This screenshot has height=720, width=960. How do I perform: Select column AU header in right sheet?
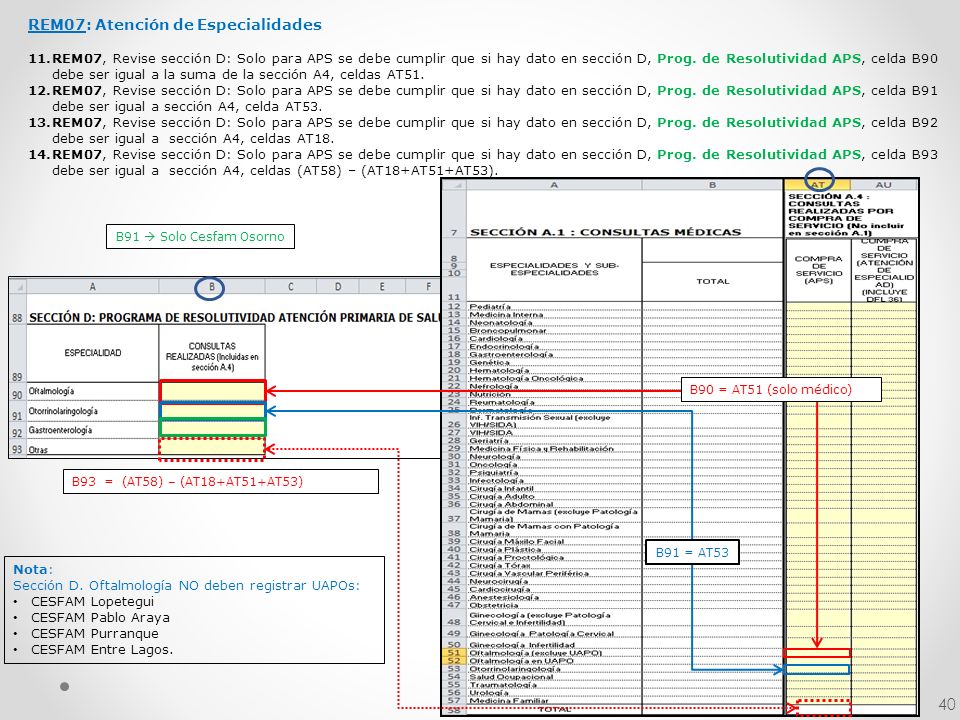pos(883,184)
